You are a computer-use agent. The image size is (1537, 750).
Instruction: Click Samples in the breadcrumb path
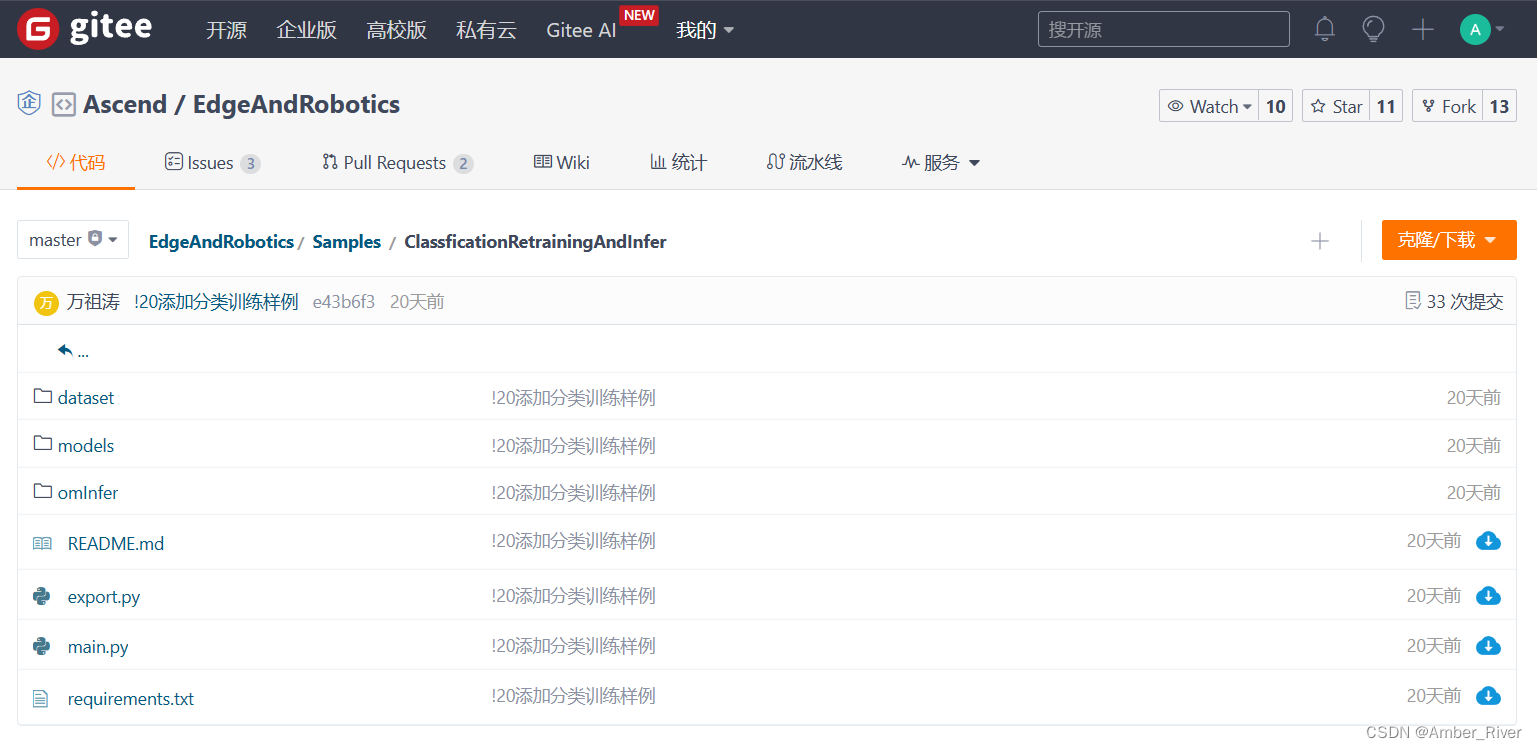[x=347, y=241]
